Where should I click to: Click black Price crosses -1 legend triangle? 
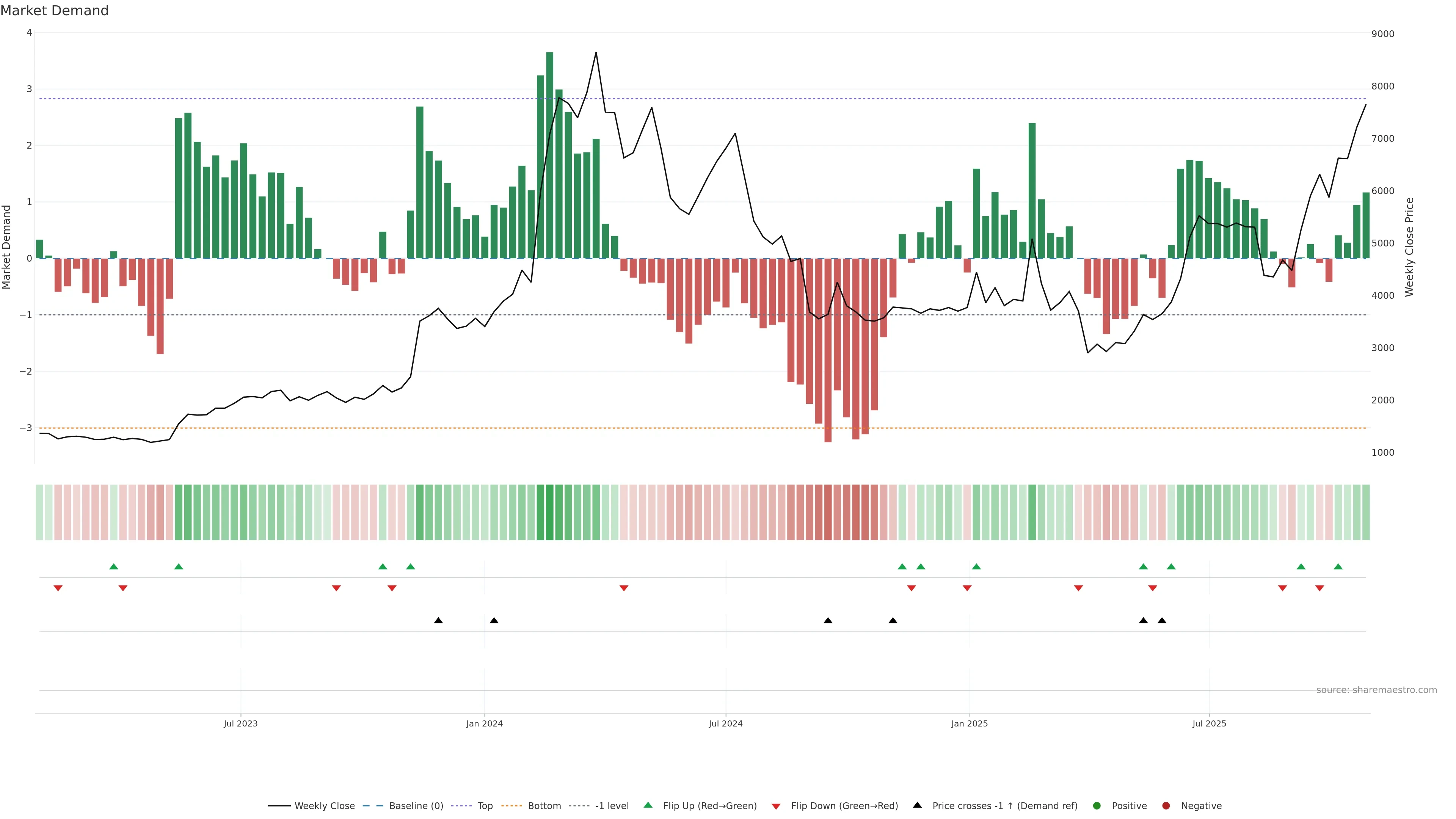tap(917, 805)
